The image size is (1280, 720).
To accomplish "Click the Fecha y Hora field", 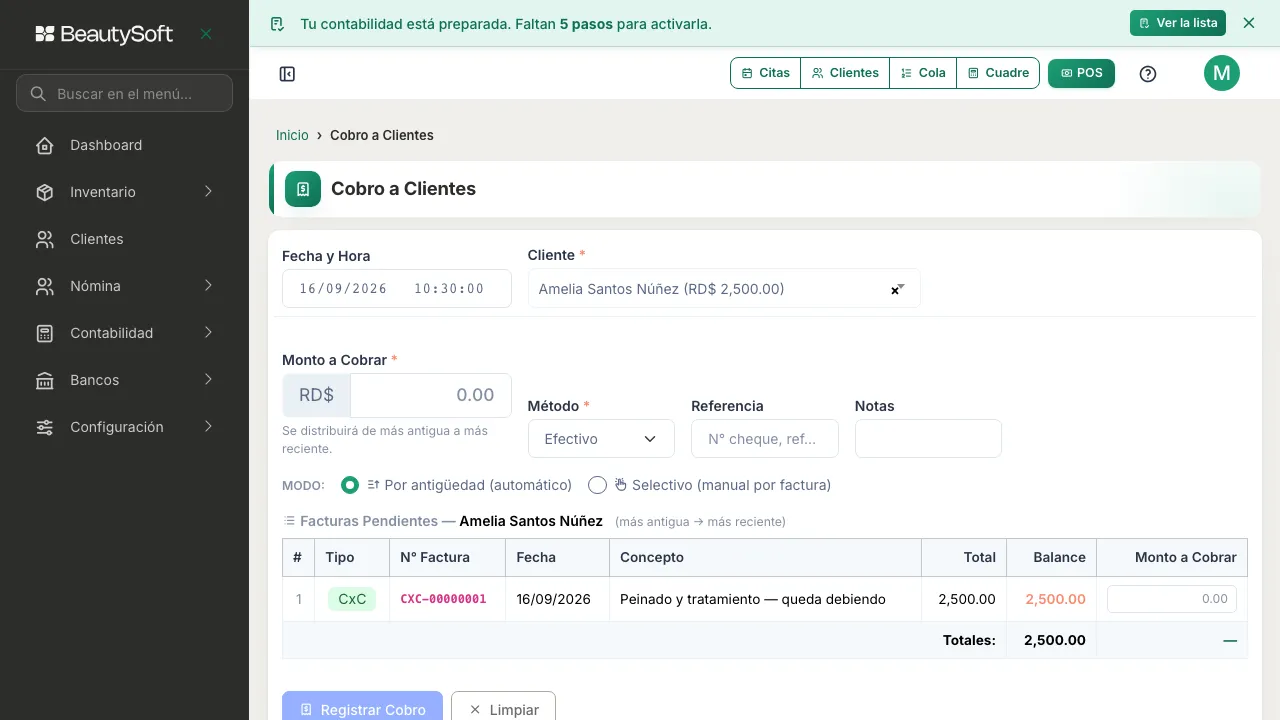I will tap(397, 288).
